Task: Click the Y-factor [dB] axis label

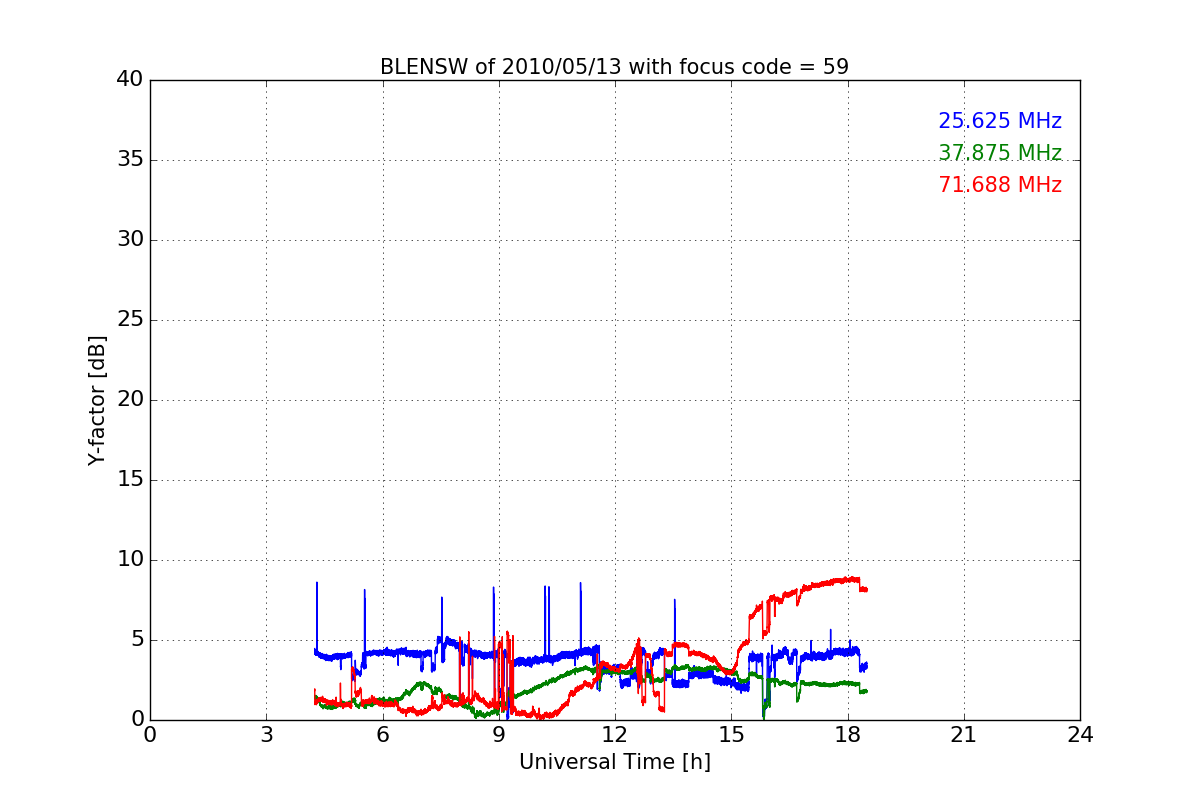Action: 97,400
